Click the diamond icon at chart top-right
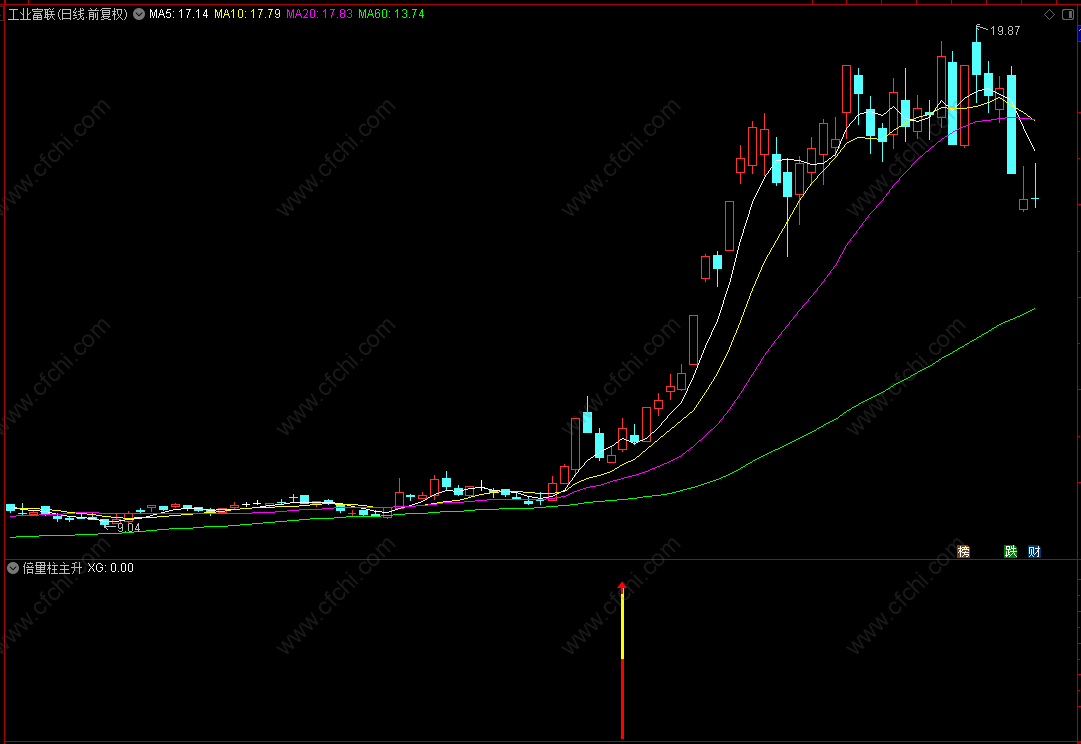This screenshot has height=744, width=1081. click(1049, 14)
